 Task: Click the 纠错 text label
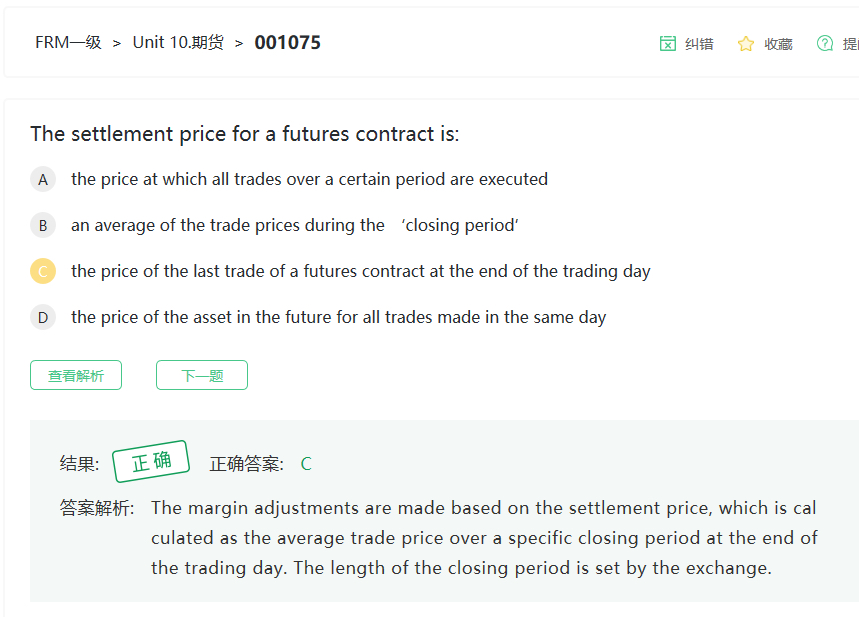(699, 44)
